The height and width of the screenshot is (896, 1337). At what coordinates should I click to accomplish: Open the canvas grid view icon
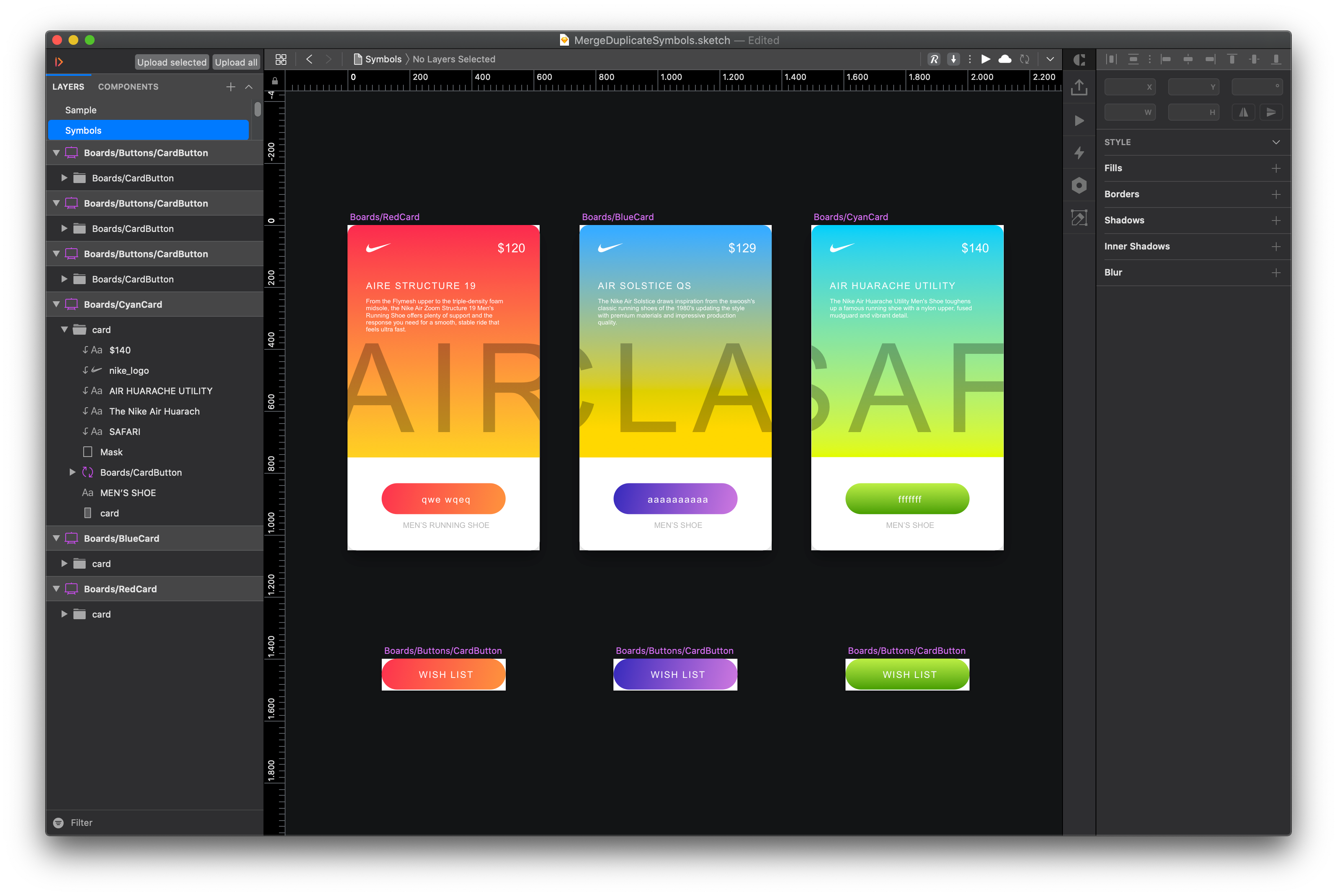tap(281, 60)
